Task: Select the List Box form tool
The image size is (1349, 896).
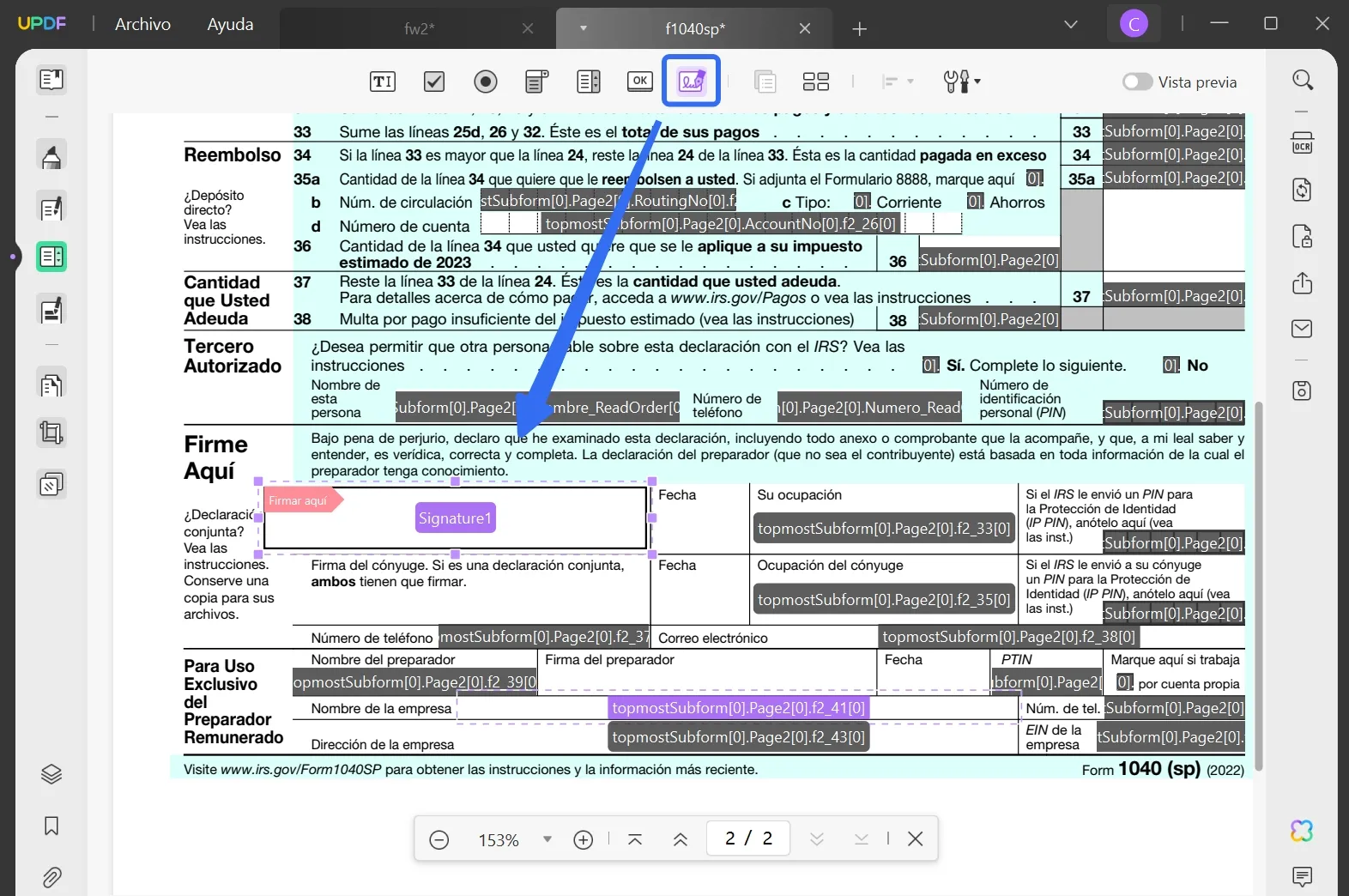Action: (589, 82)
